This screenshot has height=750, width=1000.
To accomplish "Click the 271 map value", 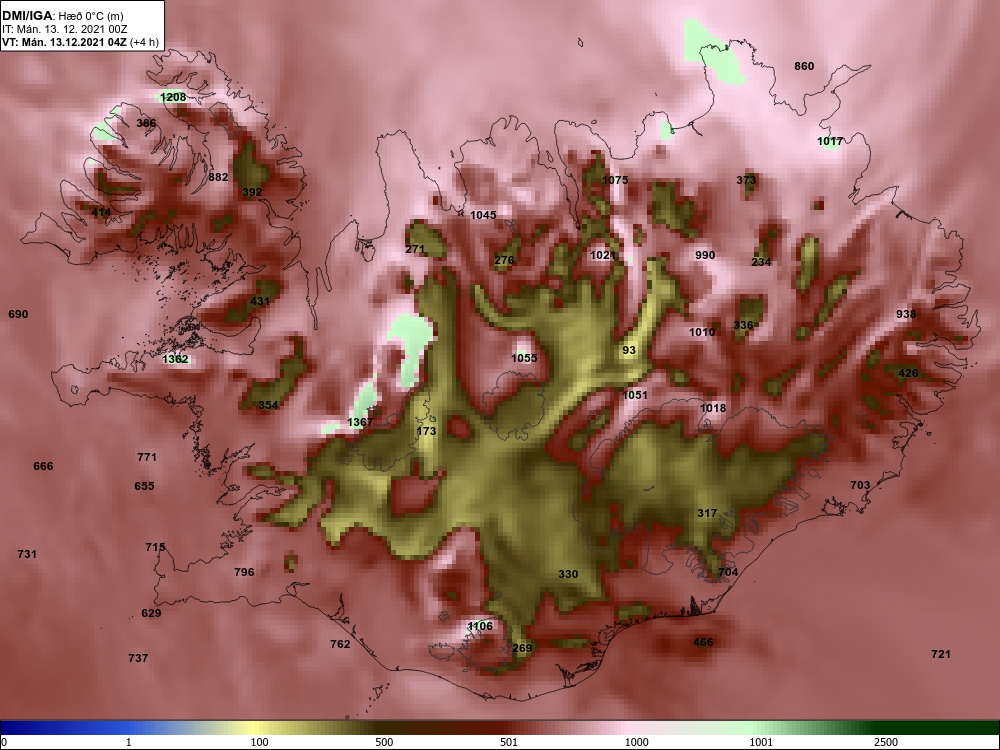I will coord(415,249).
